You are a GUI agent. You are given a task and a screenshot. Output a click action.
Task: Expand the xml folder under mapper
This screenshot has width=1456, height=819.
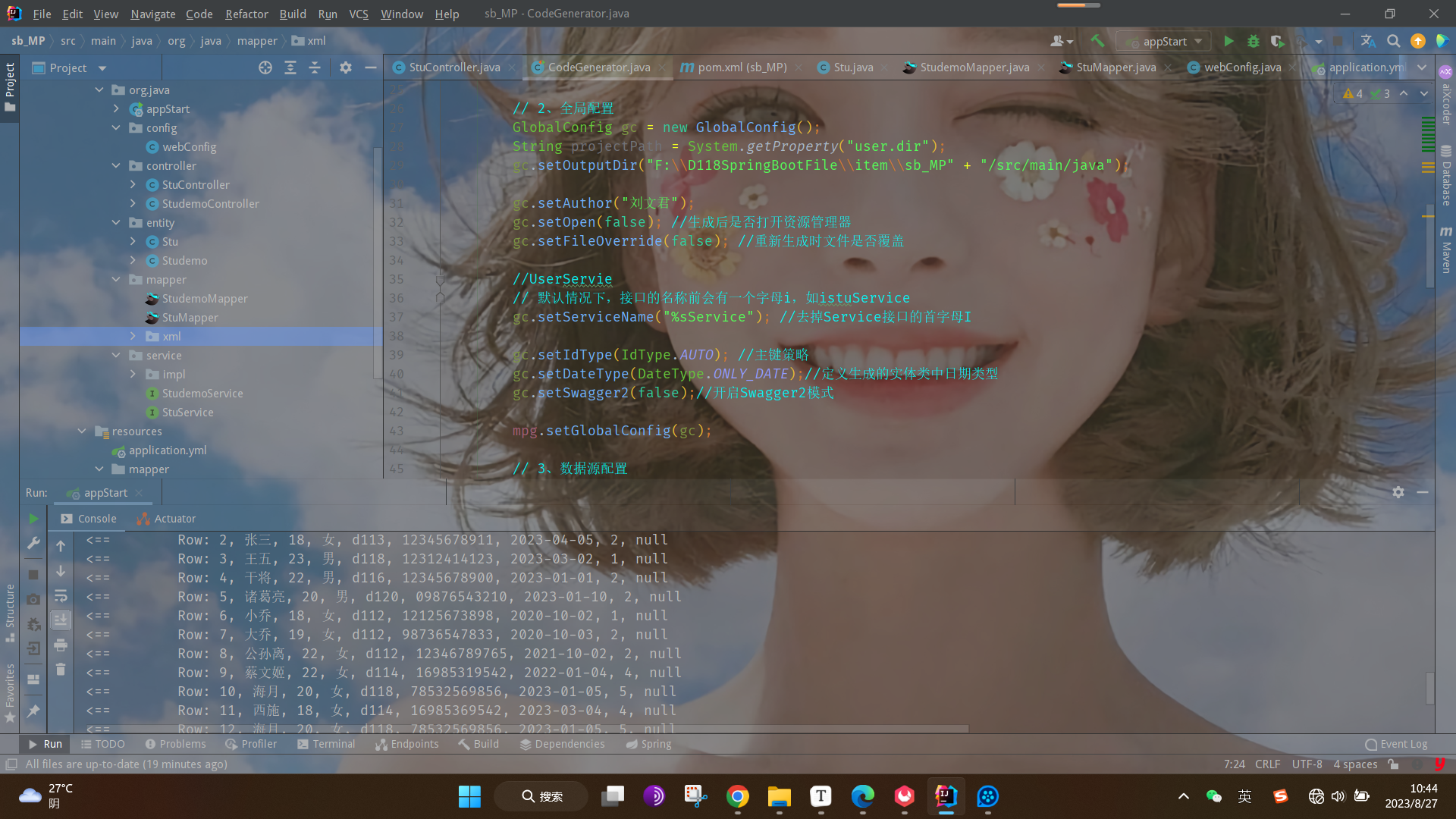pyautogui.click(x=133, y=336)
